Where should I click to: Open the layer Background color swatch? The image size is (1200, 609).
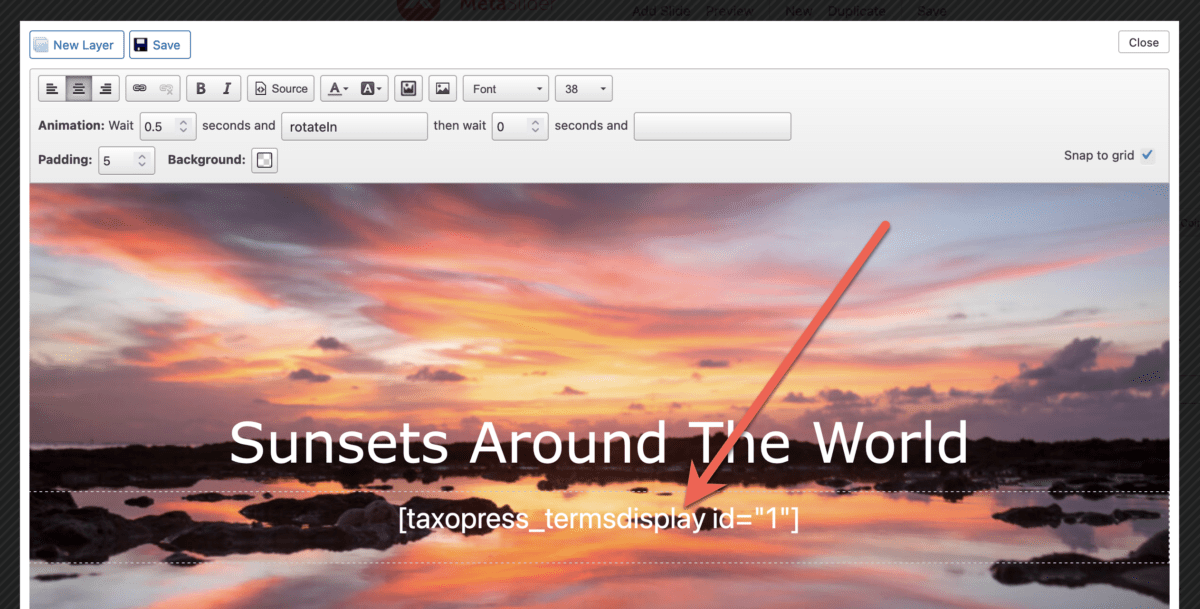(264, 159)
